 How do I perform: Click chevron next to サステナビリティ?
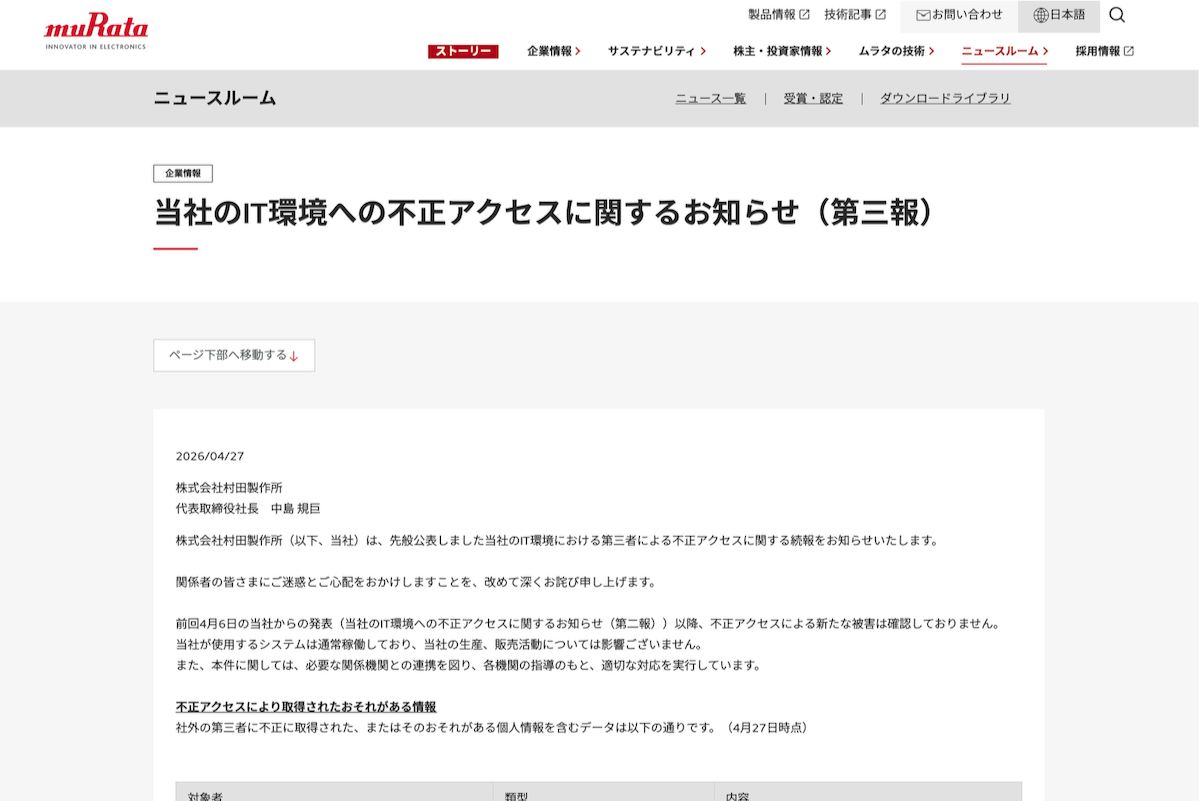[703, 51]
